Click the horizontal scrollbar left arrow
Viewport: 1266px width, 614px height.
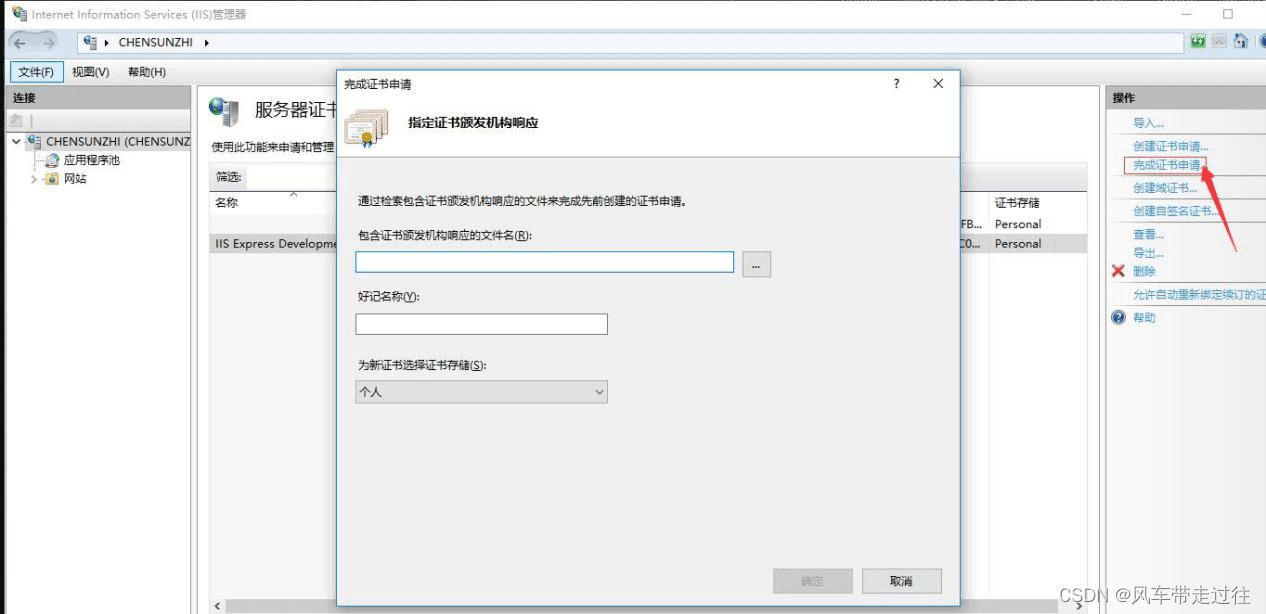pos(219,606)
